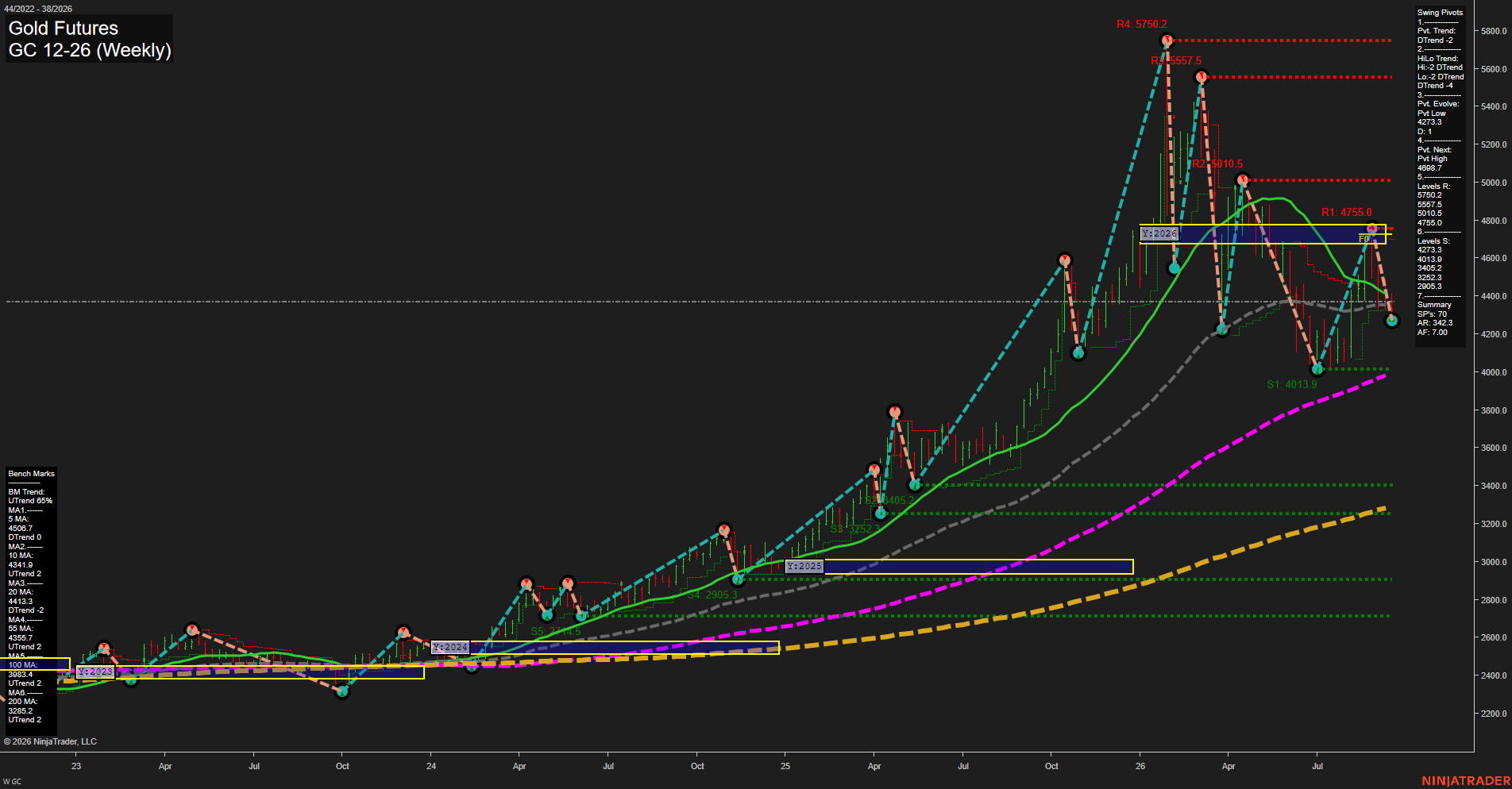The height and width of the screenshot is (789, 1512).
Task: Click the Levels S: heading in Swing Pivots
Action: [x=1433, y=241]
